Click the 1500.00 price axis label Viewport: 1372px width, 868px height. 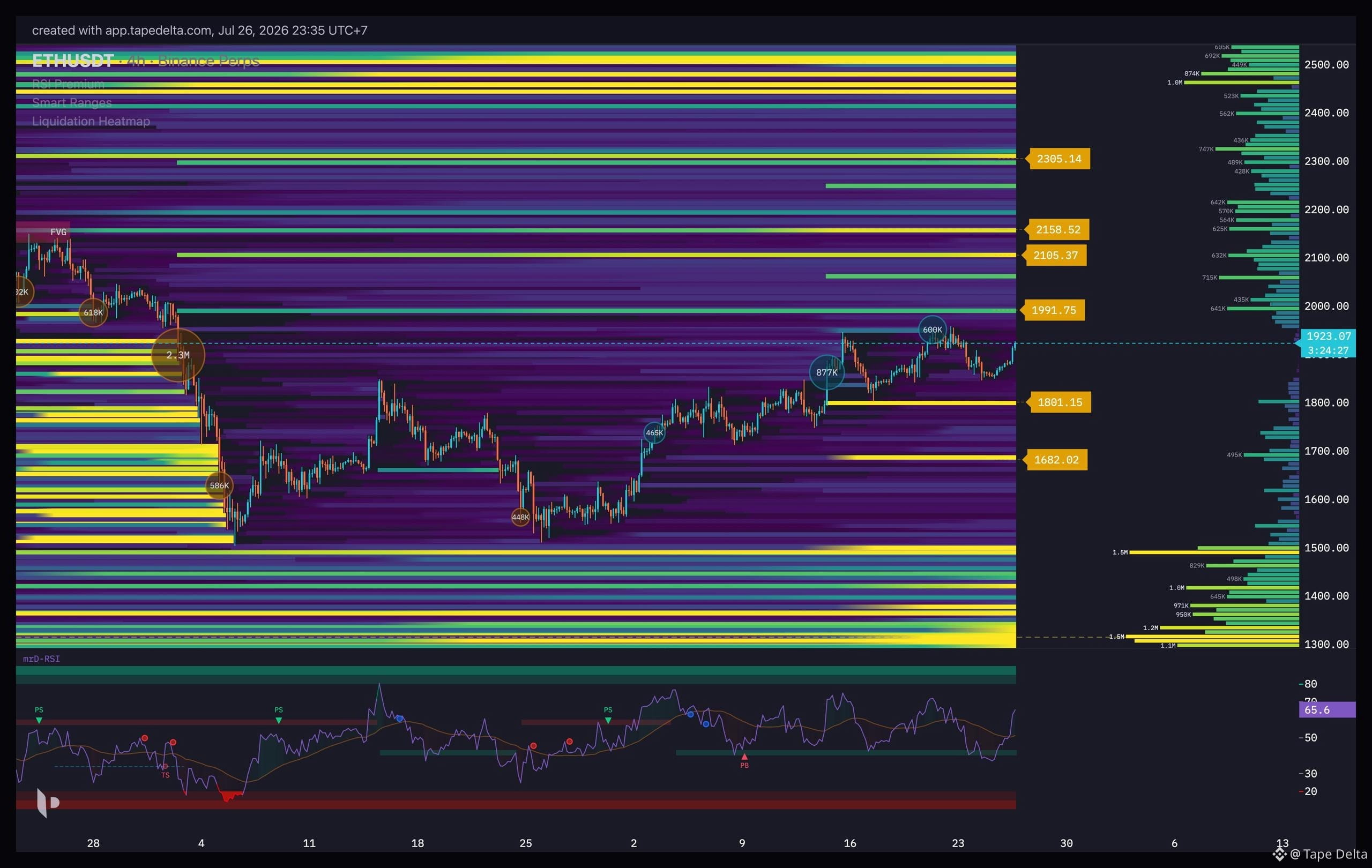pyautogui.click(x=1326, y=548)
